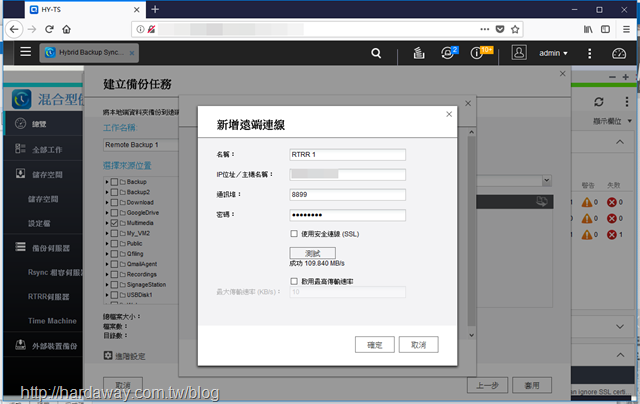Open the QTS search magnifier
This screenshot has height=404, width=640.
pos(376,53)
